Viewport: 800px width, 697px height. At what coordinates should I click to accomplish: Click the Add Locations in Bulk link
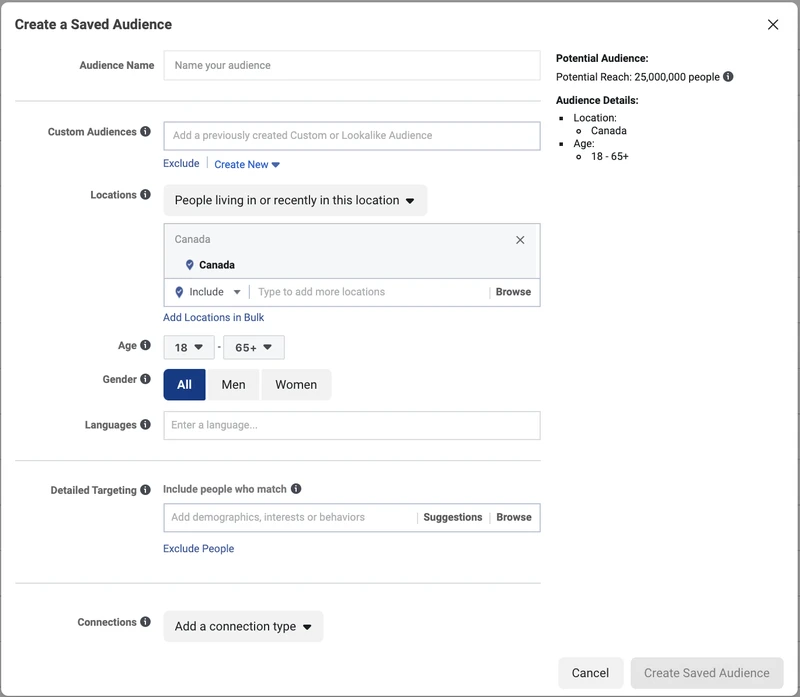(213, 317)
